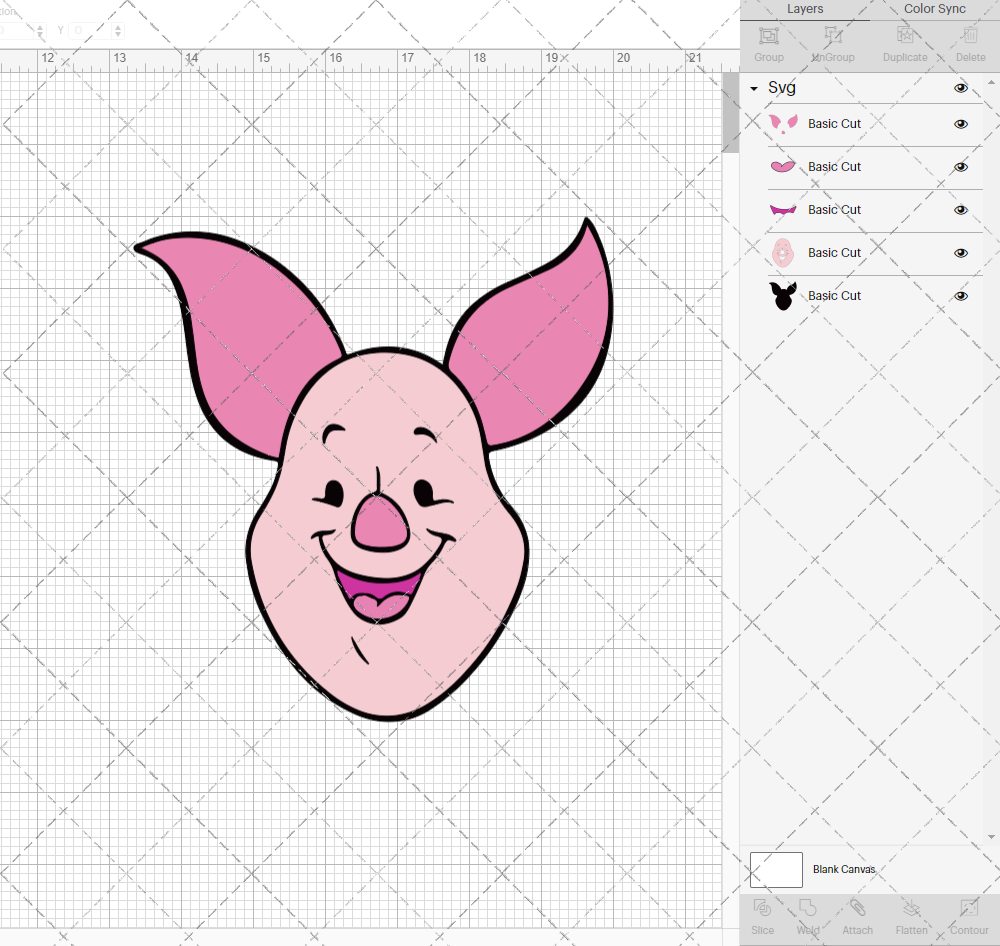This screenshot has width=1000, height=946.
Task: Hide the pink tongue Basic Cut layer
Action: pos(960,167)
